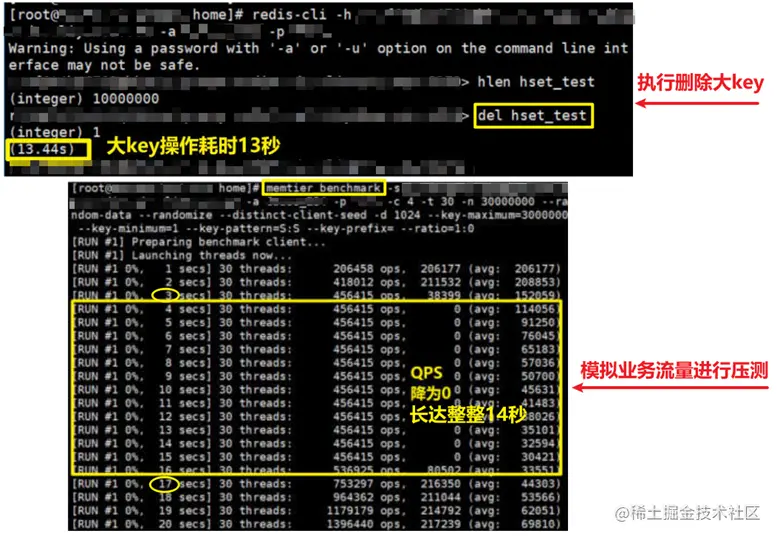This screenshot has height=539, width=777.
Task: Click the '长达整整14秒' annotation text
Action: [x=468, y=414]
